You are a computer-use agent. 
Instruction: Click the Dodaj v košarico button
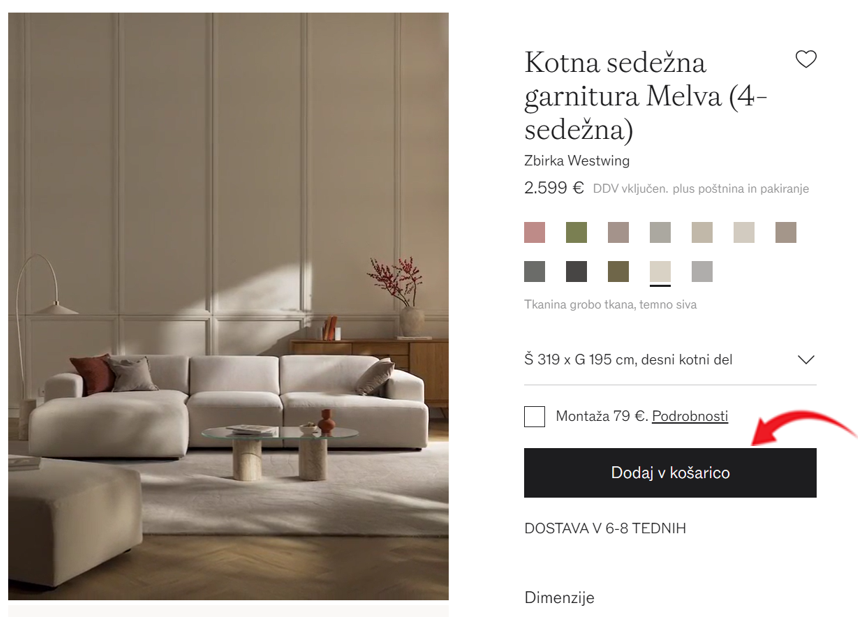[x=670, y=473]
